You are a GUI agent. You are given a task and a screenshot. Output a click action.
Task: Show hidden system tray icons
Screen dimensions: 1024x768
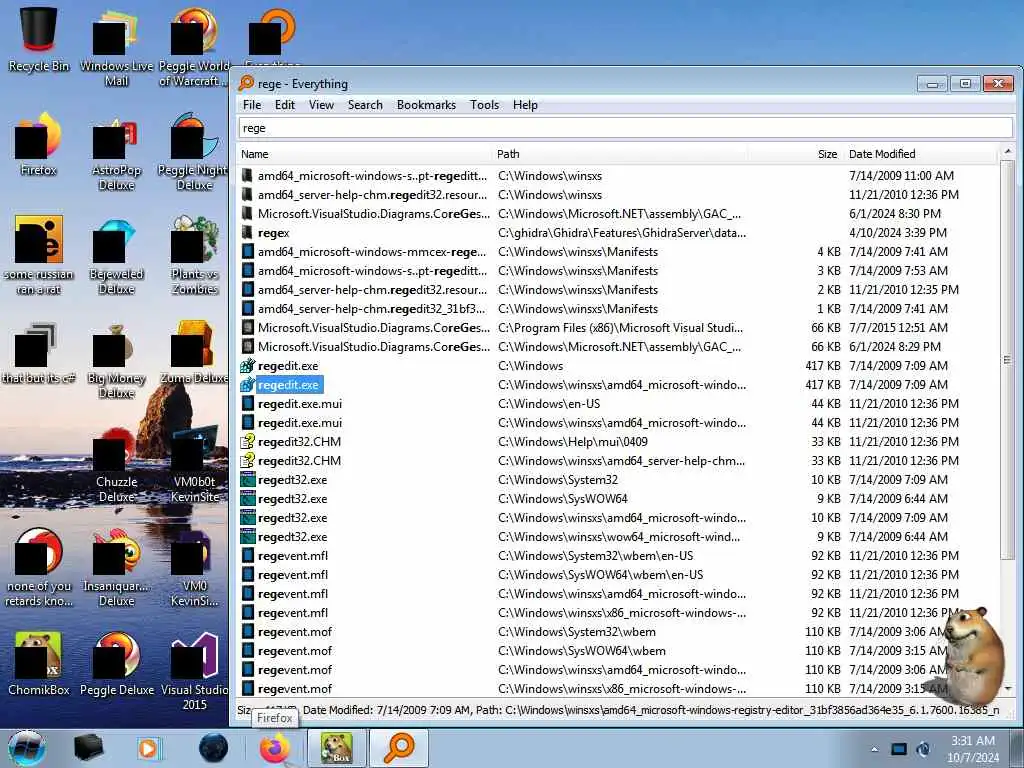click(874, 750)
